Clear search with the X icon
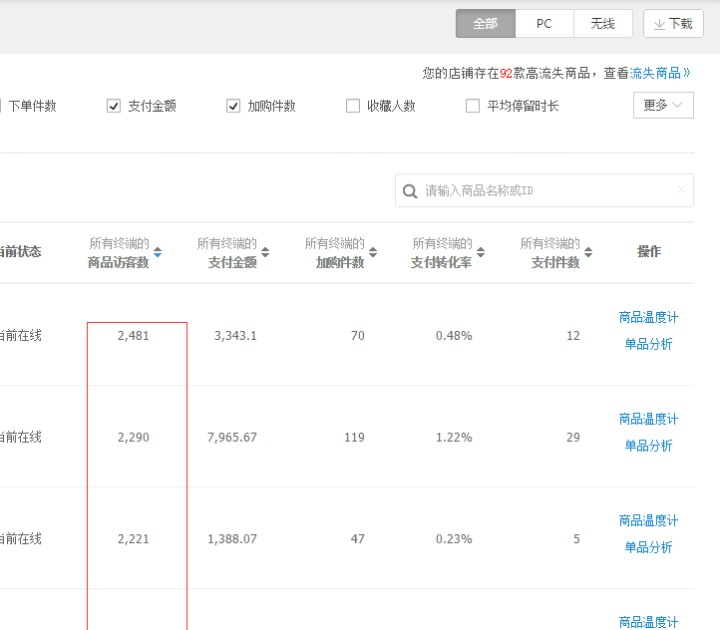This screenshot has width=720, height=630. pyautogui.click(x=681, y=189)
